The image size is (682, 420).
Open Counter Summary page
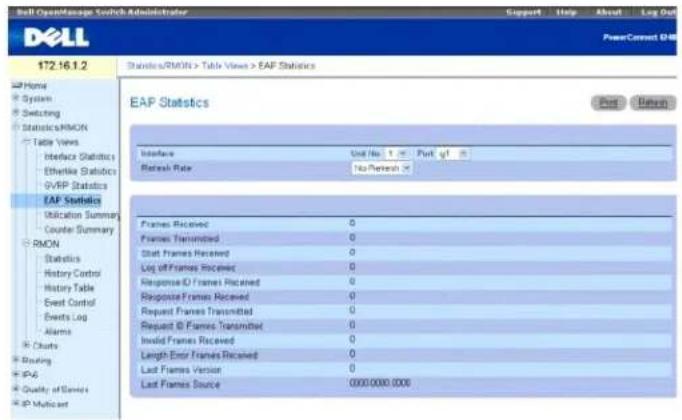click(x=79, y=230)
